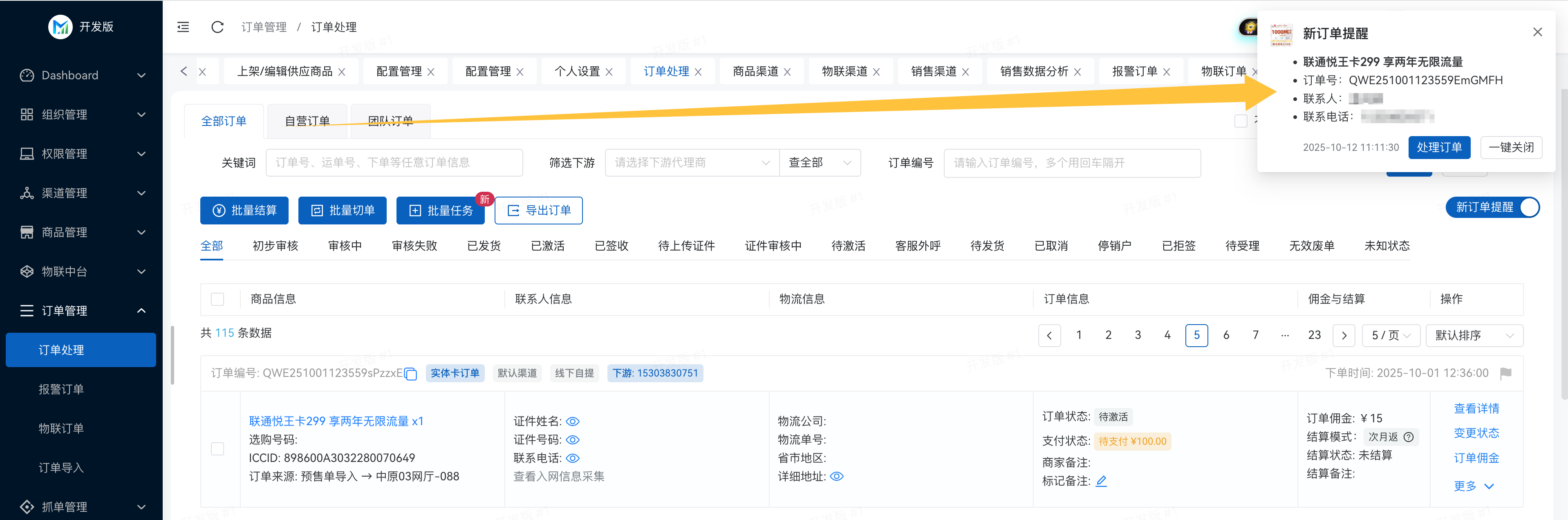1568x520 pixels.
Task: Filter orders by 待发货 status tab
Action: 987,246
